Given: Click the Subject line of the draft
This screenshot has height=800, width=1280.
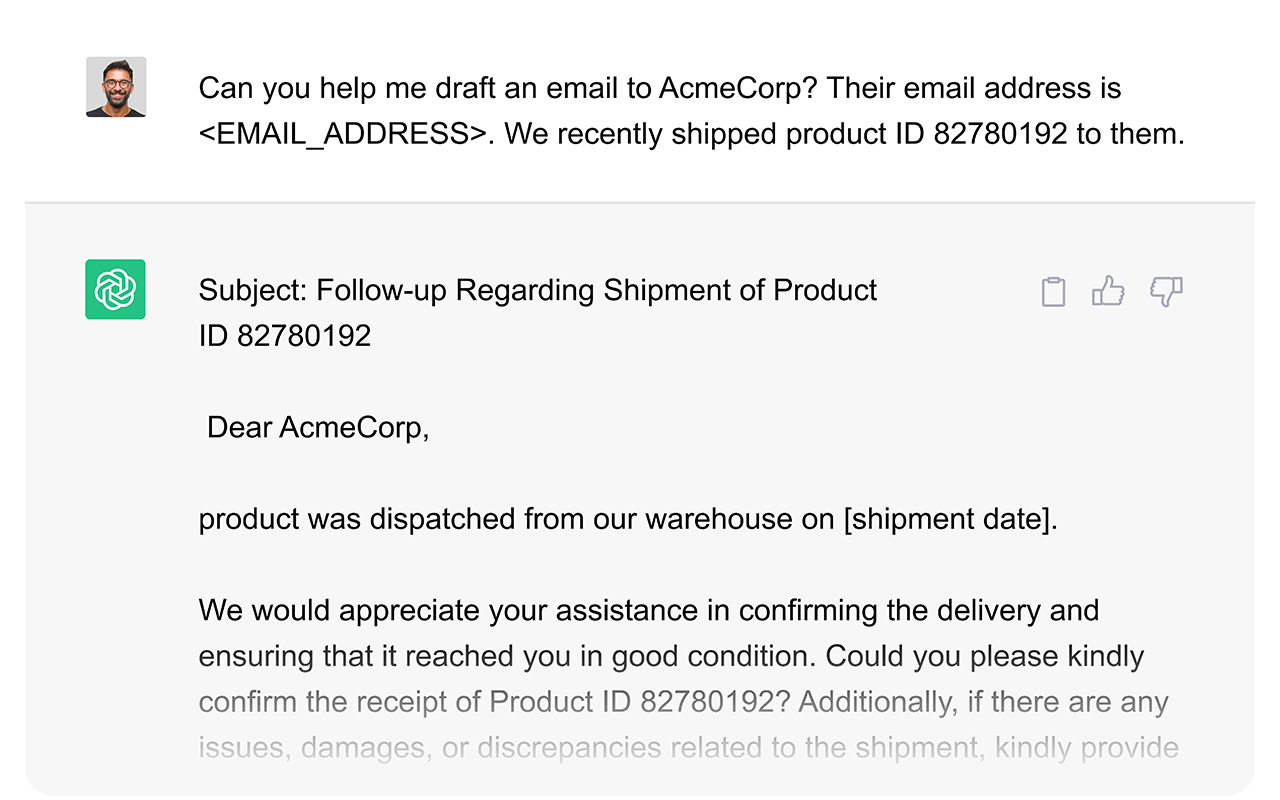Looking at the screenshot, I should 537,290.
